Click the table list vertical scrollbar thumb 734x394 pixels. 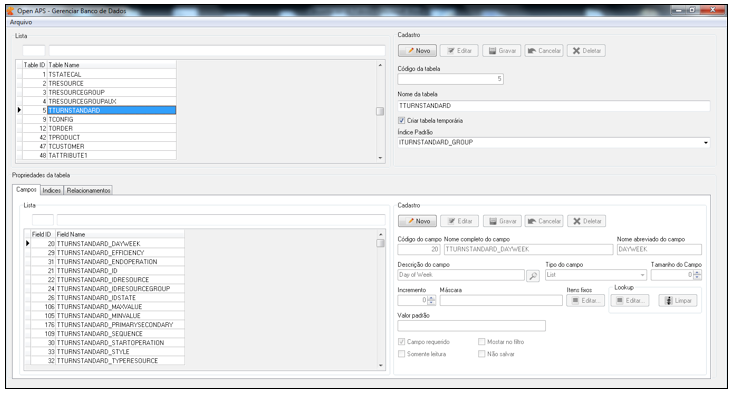coord(380,111)
